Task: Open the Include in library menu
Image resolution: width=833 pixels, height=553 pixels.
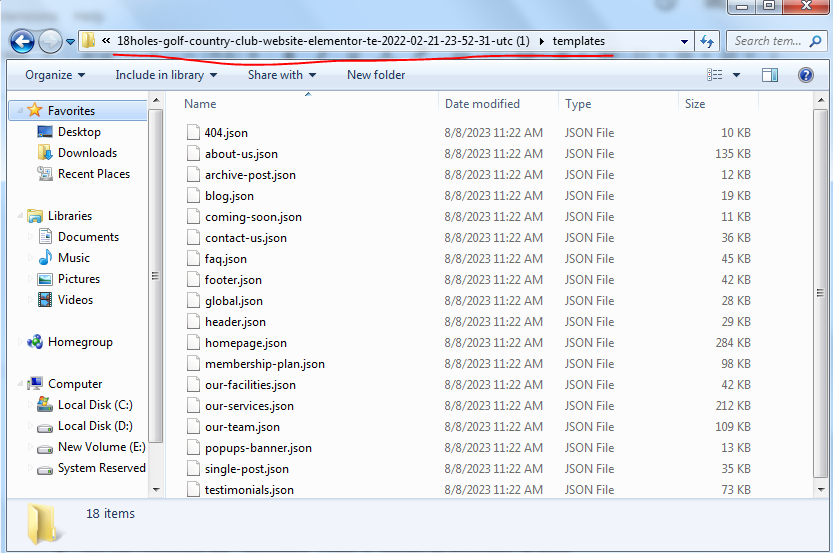Action: pyautogui.click(x=166, y=75)
